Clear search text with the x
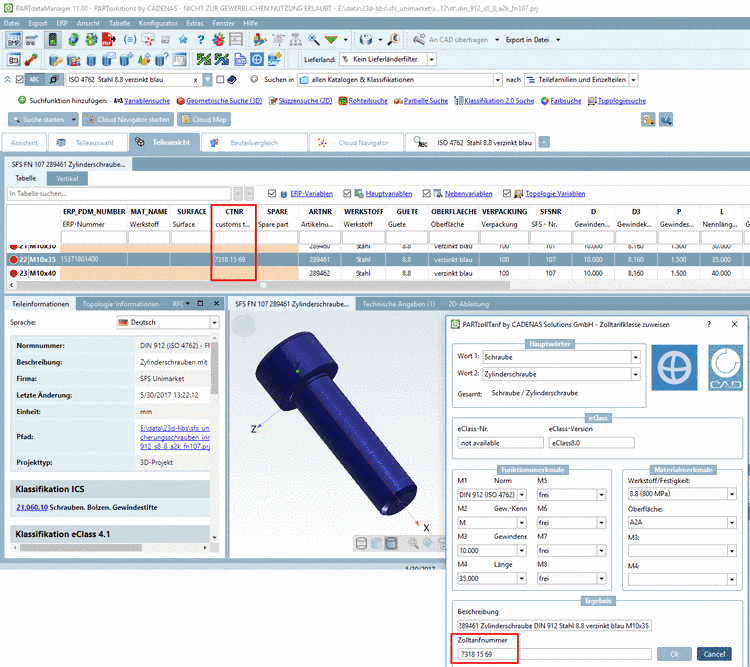The width and height of the screenshot is (750, 667). pos(195,80)
